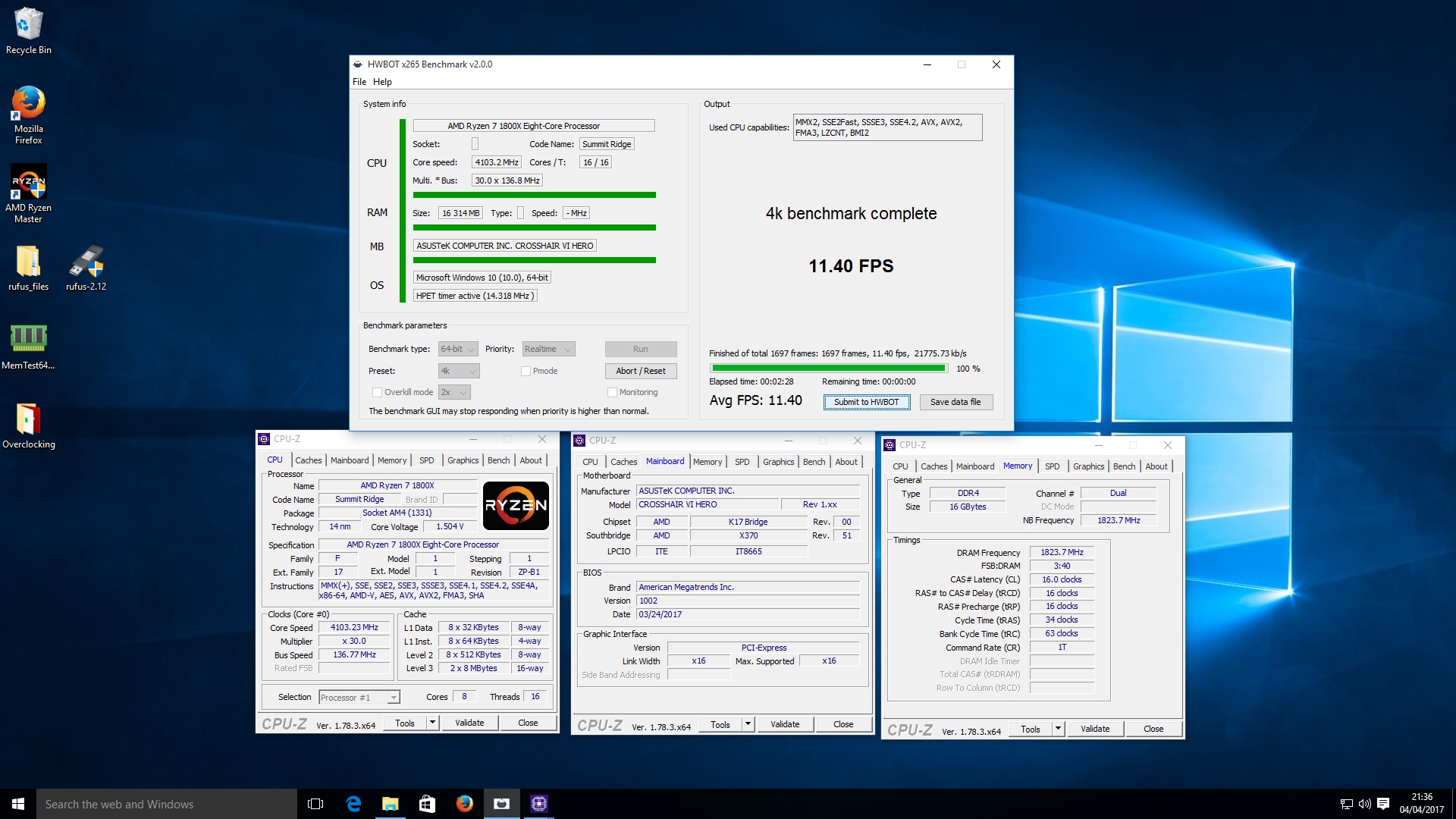Screen dimensions: 1456x819
Task: Click the CROSSHAIR VI HERO model field in CPU-Z
Action: 708,505
